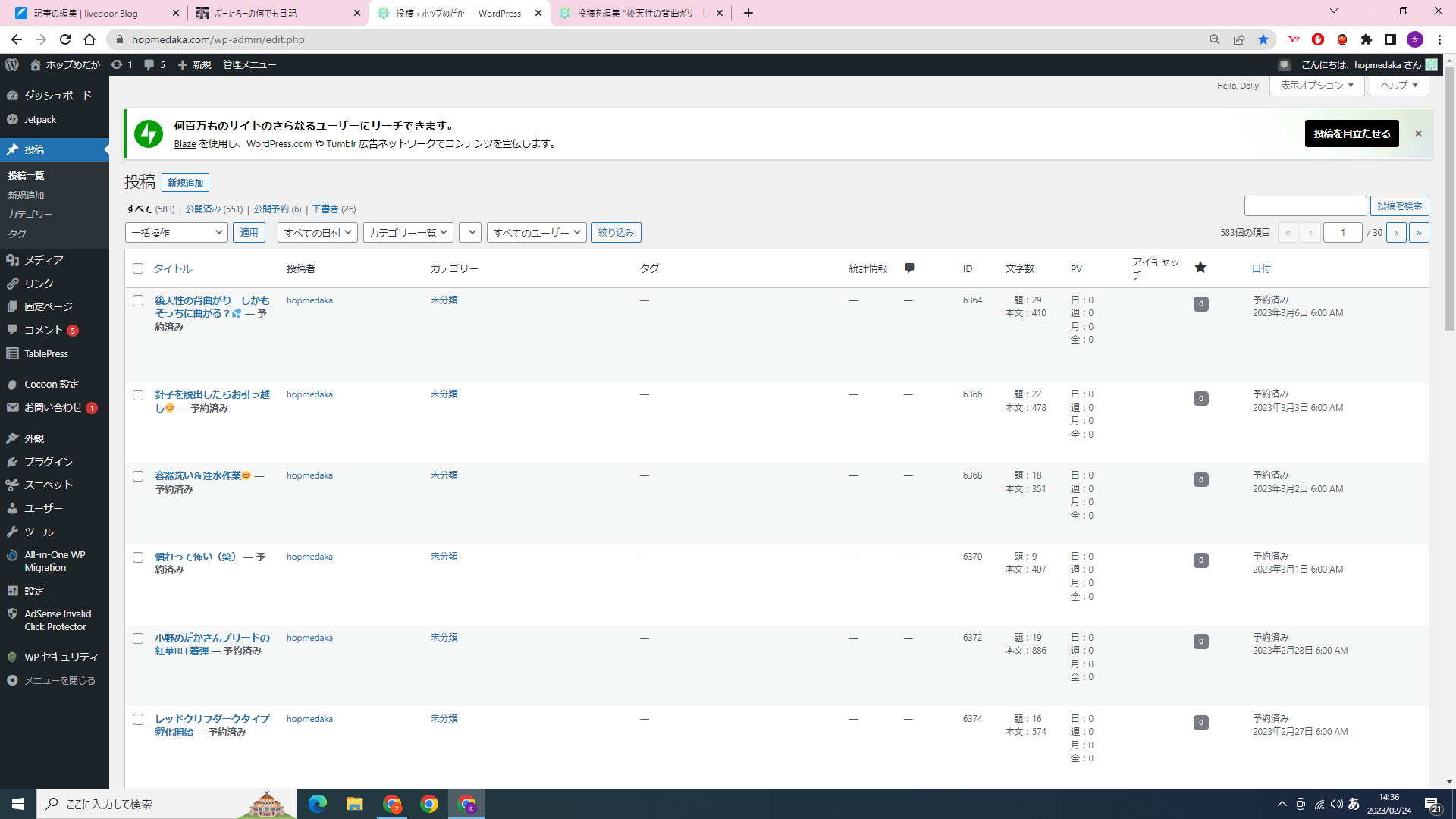Image resolution: width=1456 pixels, height=819 pixels.
Task: Click the comments column header icon
Action: pyautogui.click(x=909, y=268)
